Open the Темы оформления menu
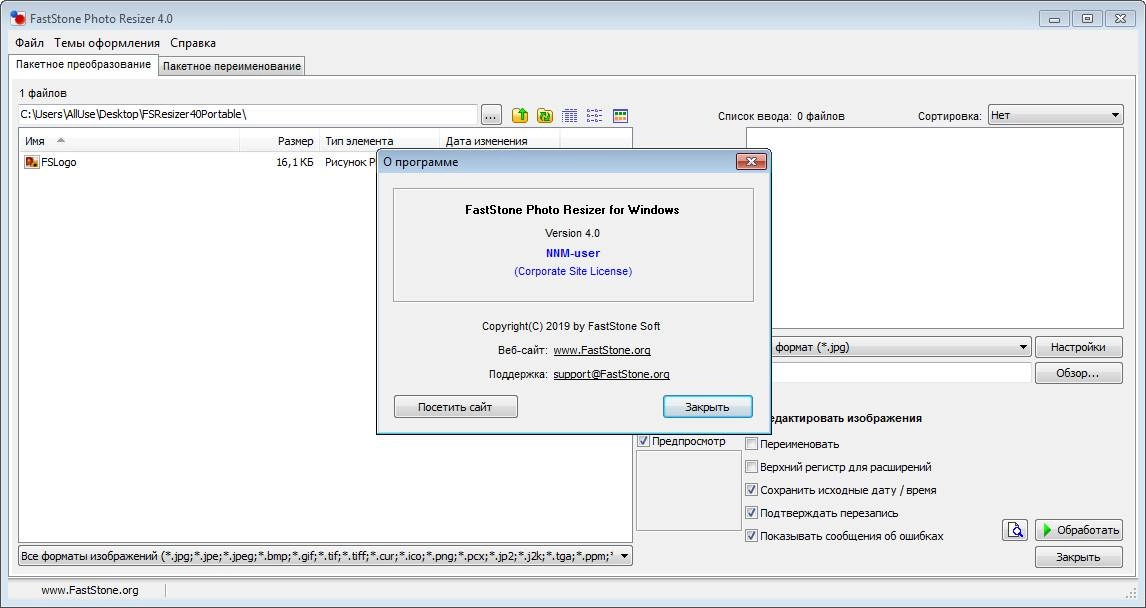This screenshot has height=608, width=1146. pyautogui.click(x=107, y=43)
